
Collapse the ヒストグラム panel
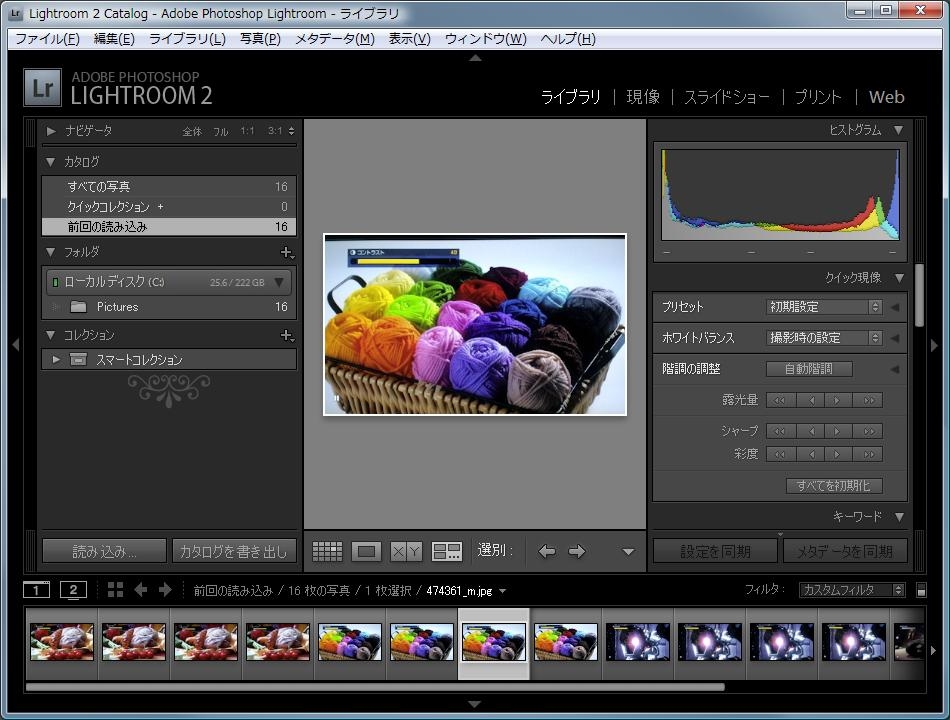pos(898,130)
